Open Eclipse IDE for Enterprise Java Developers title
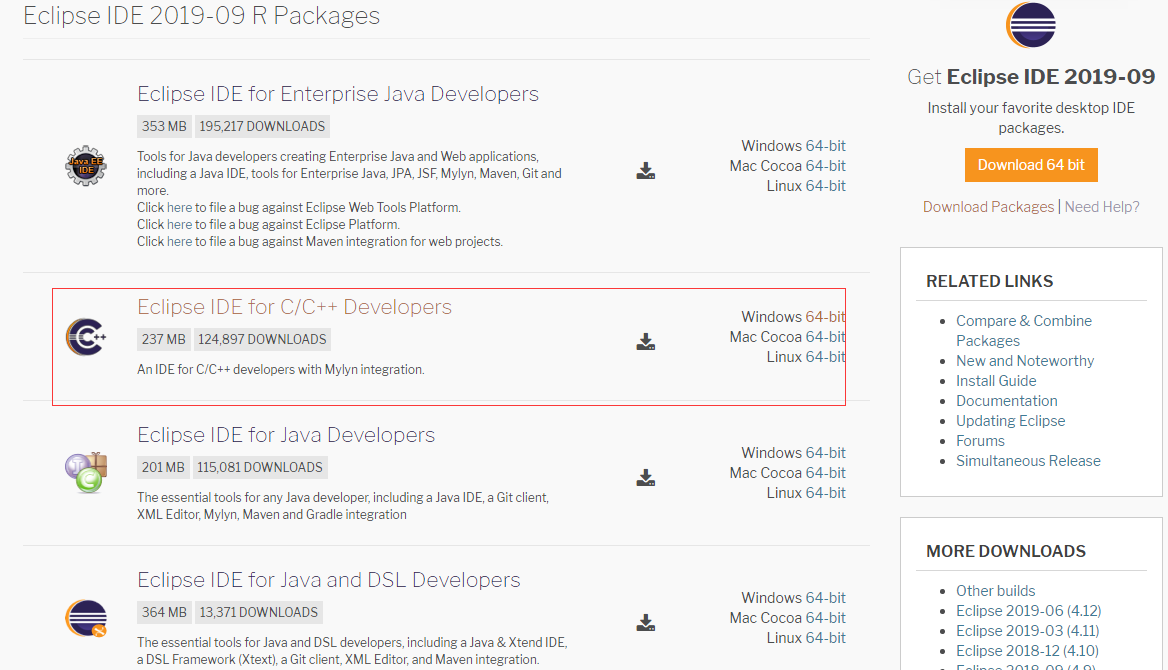This screenshot has width=1168, height=670. click(337, 94)
